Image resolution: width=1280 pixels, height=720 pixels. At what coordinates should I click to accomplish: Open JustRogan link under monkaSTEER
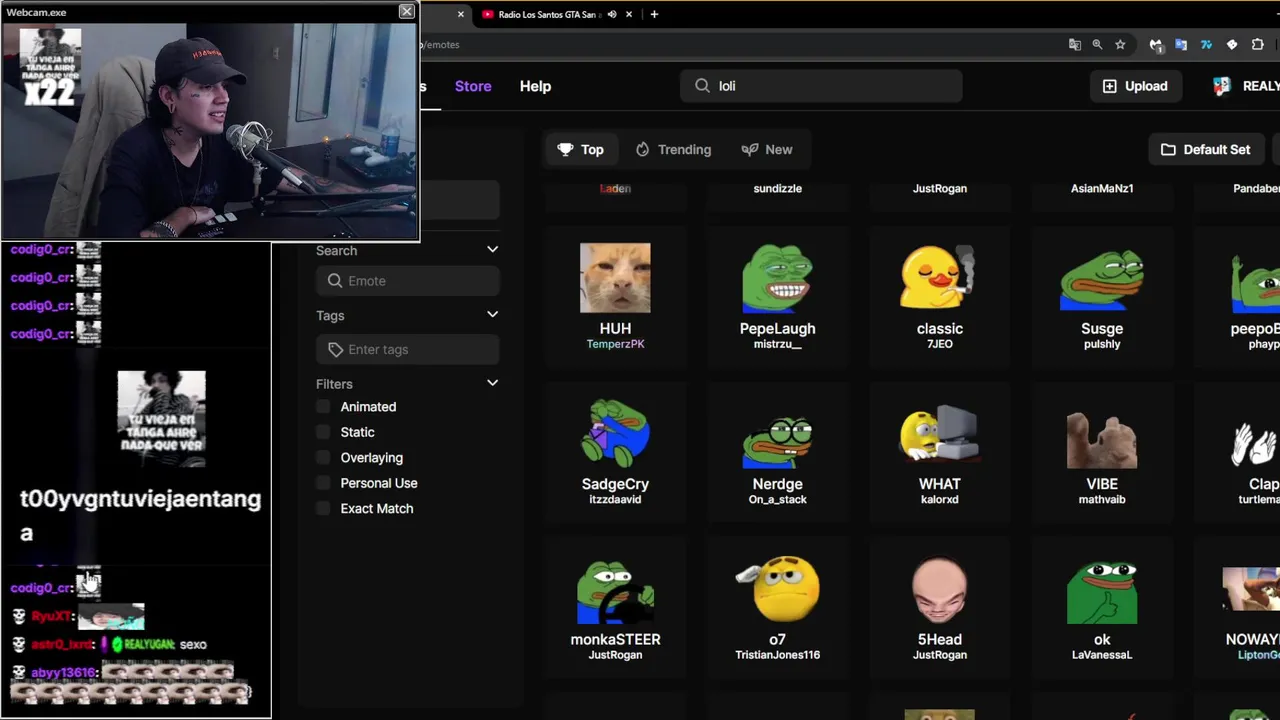pos(615,655)
